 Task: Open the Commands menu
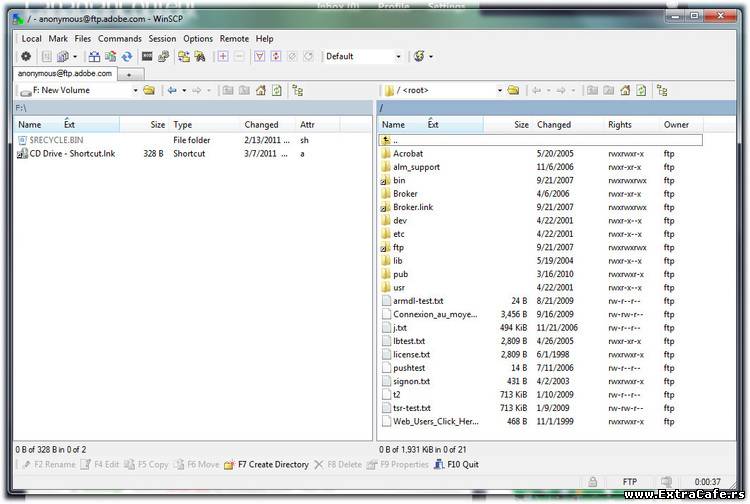(x=120, y=39)
